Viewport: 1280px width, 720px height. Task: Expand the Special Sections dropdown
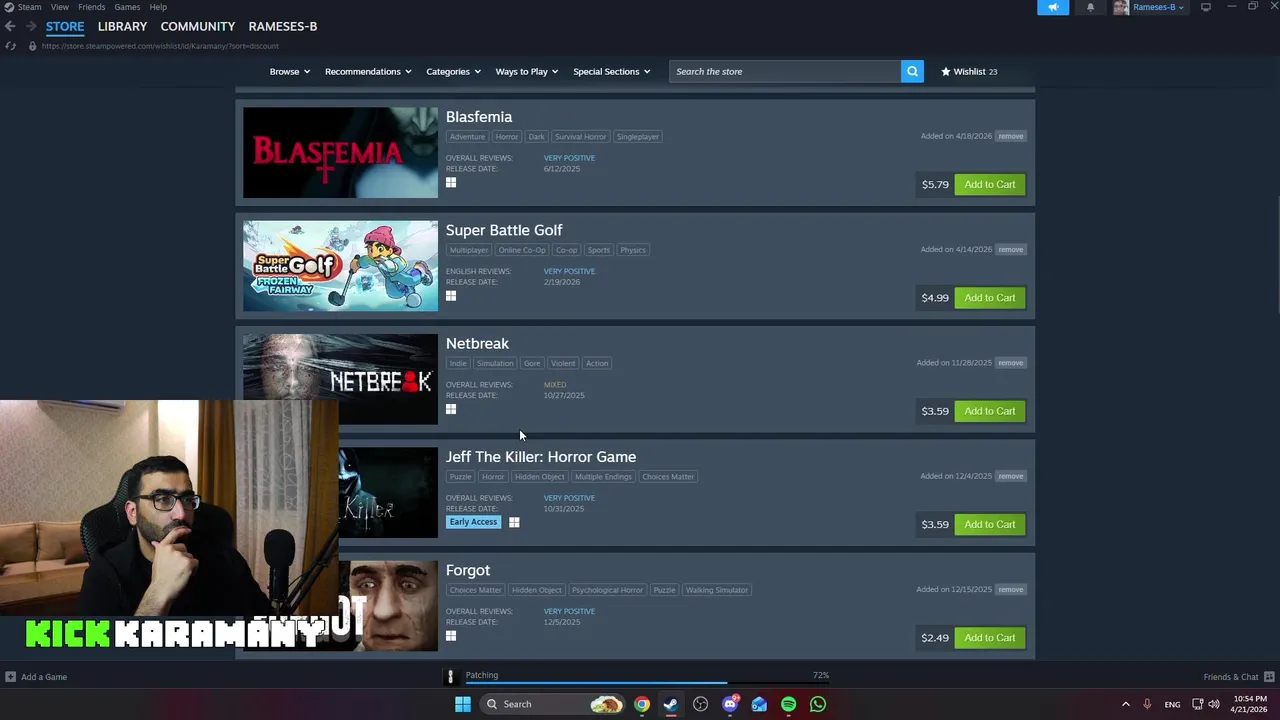tap(611, 71)
